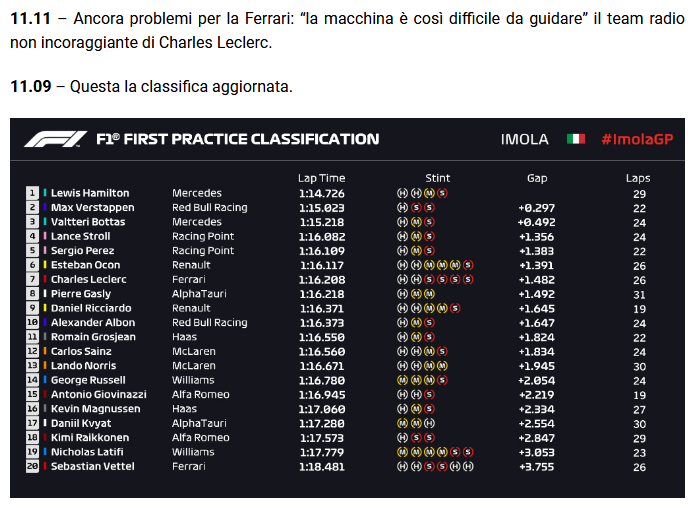Click the position 20 badge beside Sebastian Vettel

(x=32, y=466)
